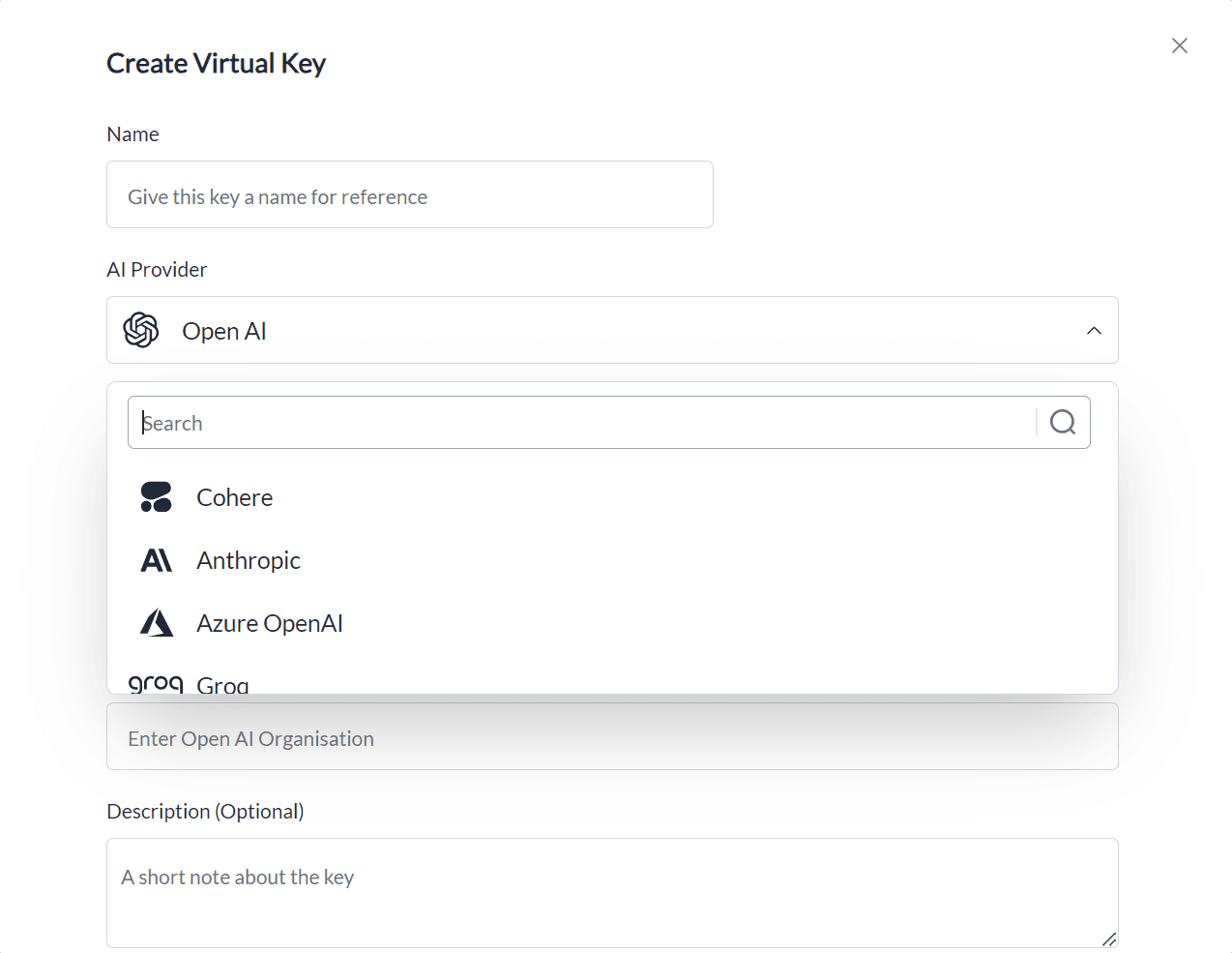The height and width of the screenshot is (953, 1232).
Task: Click the textarea resize grip icon
Action: pyautogui.click(x=1109, y=940)
